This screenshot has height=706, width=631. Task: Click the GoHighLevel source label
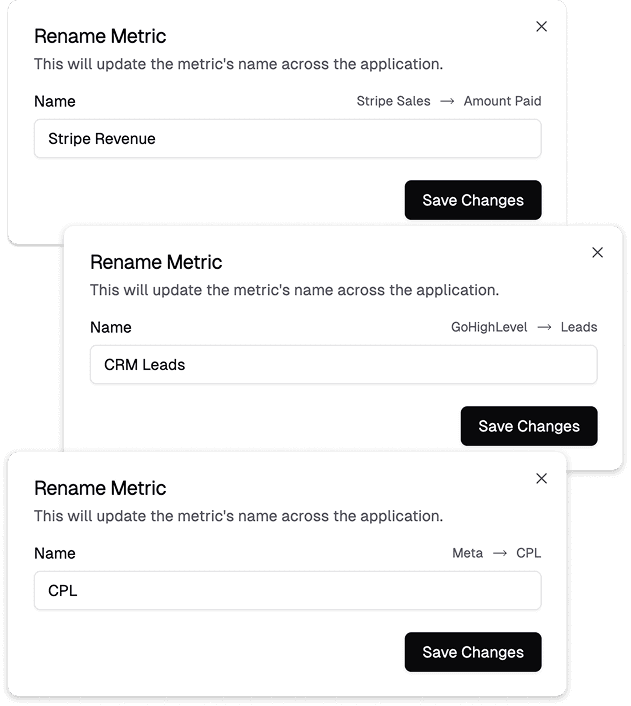coord(489,327)
